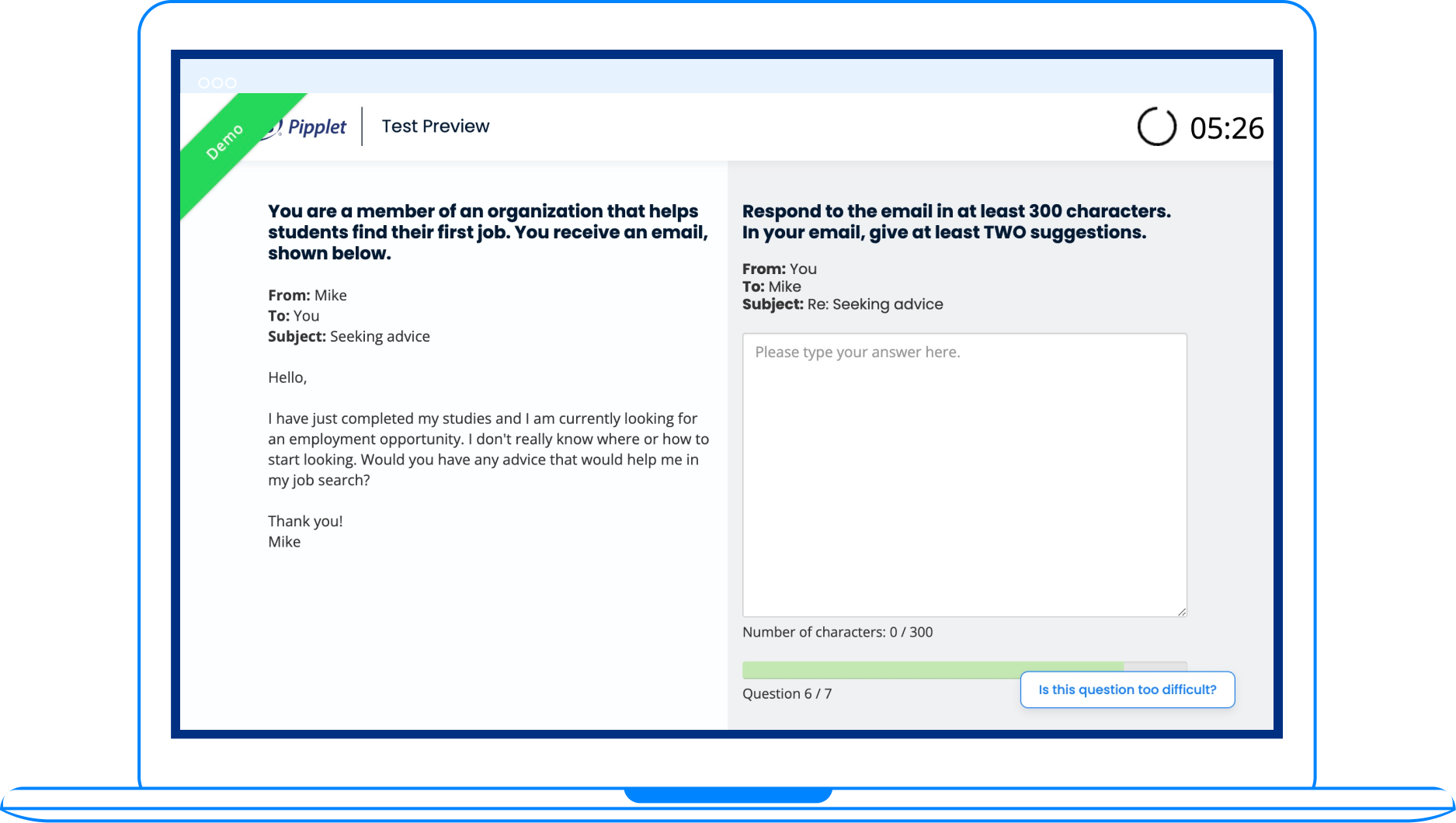Screen dimensions: 1456x823
Task: Click the "From: Mike" sender line
Action: tap(308, 295)
